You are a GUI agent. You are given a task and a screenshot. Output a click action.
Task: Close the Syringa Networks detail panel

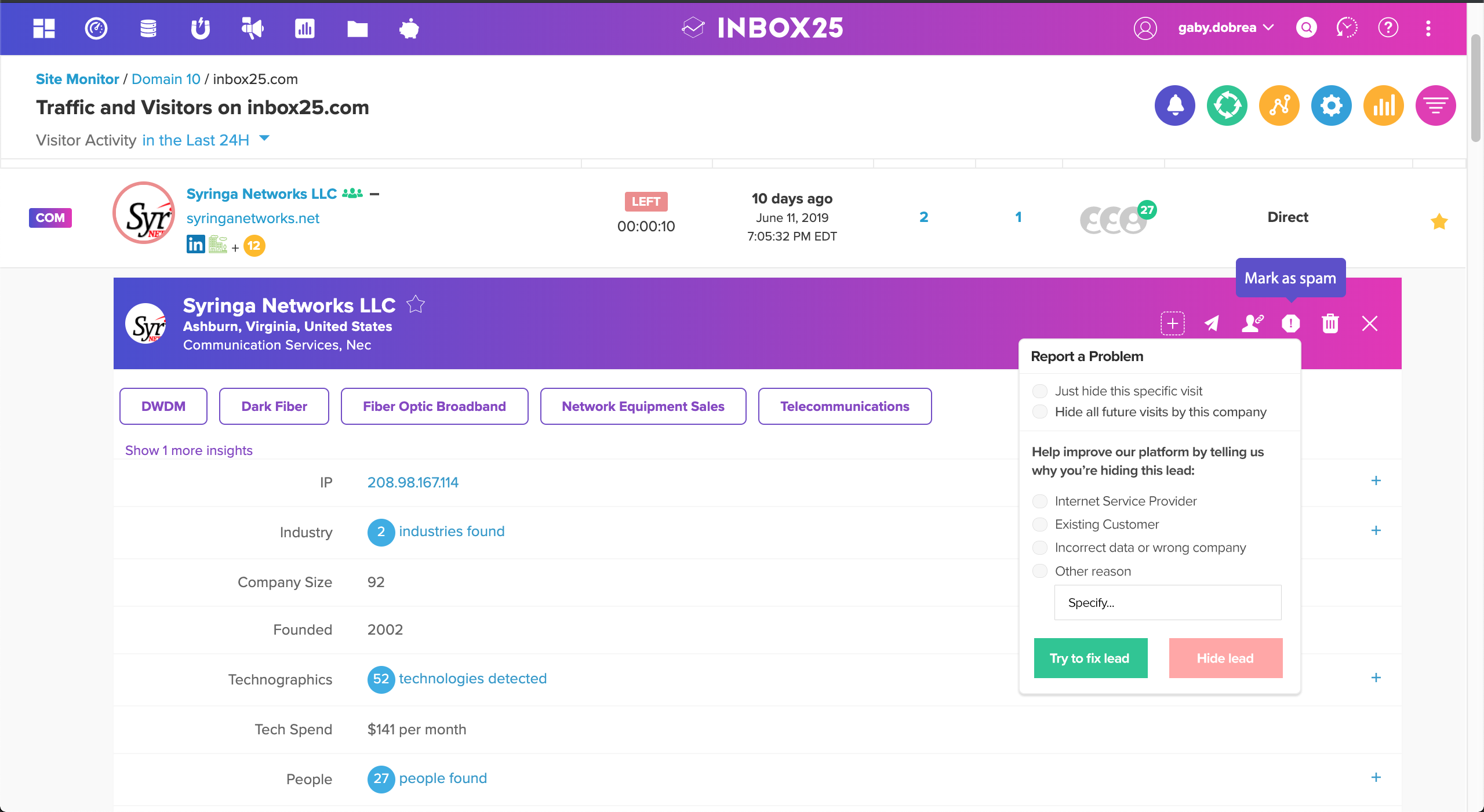tap(1370, 323)
